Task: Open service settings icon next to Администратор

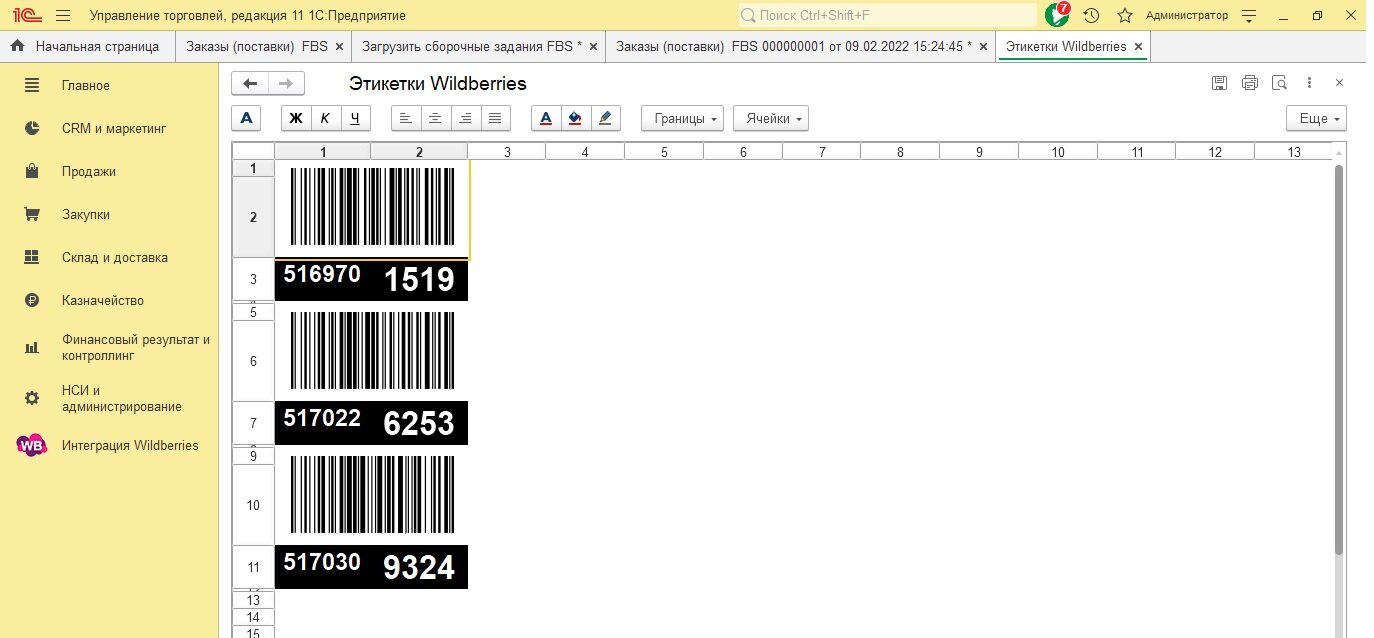Action: (1248, 15)
